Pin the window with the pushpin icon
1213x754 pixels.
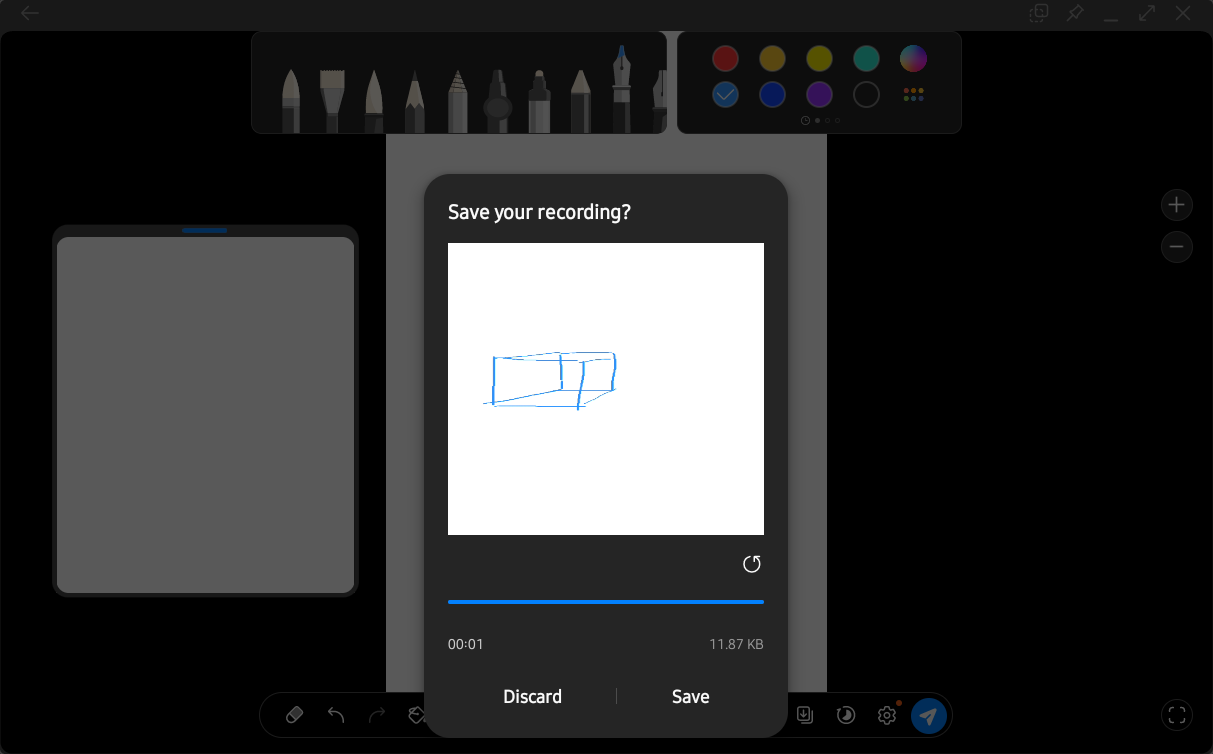click(x=1075, y=13)
